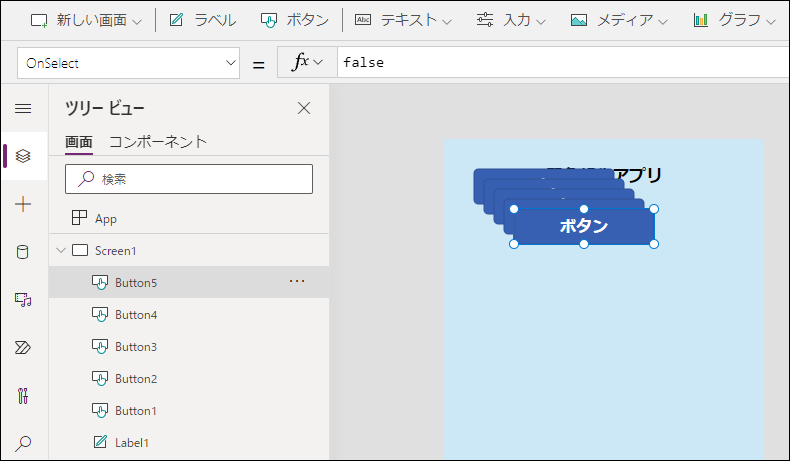Click the Button2 control icon in tree
Viewport: 790px width, 461px height.
(100, 378)
